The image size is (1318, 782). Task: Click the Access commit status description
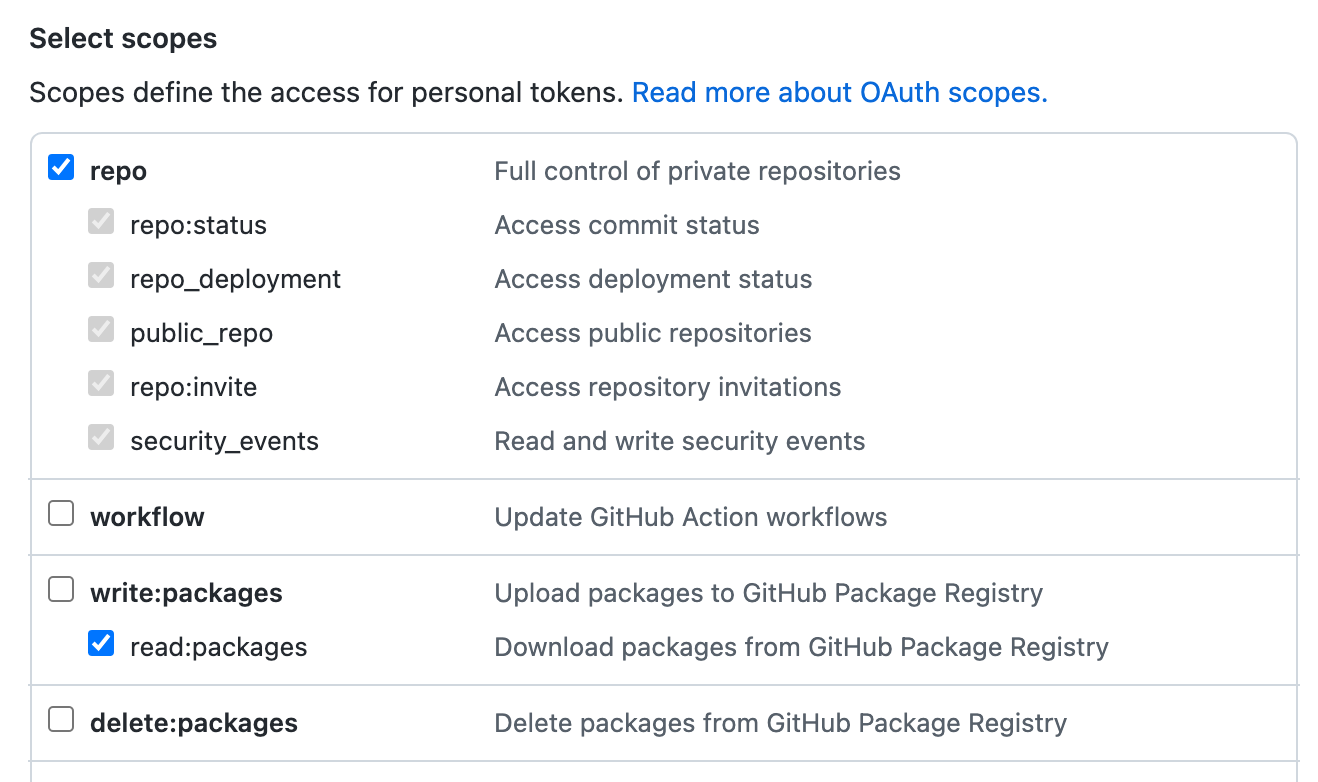(x=626, y=224)
